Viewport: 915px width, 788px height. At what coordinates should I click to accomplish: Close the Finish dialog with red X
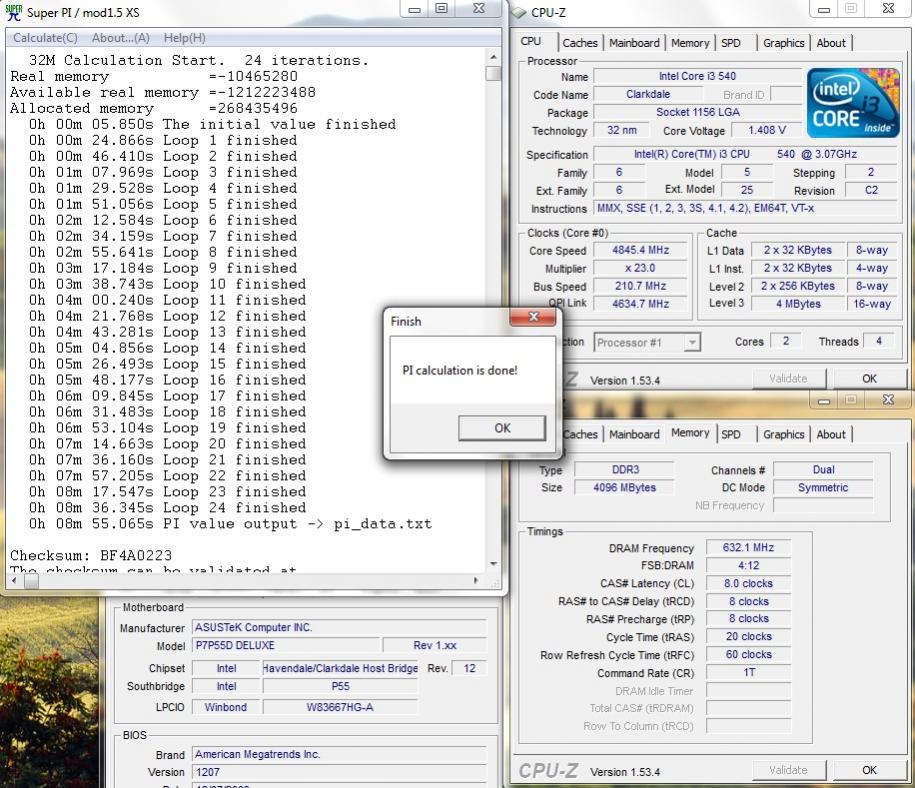click(533, 317)
